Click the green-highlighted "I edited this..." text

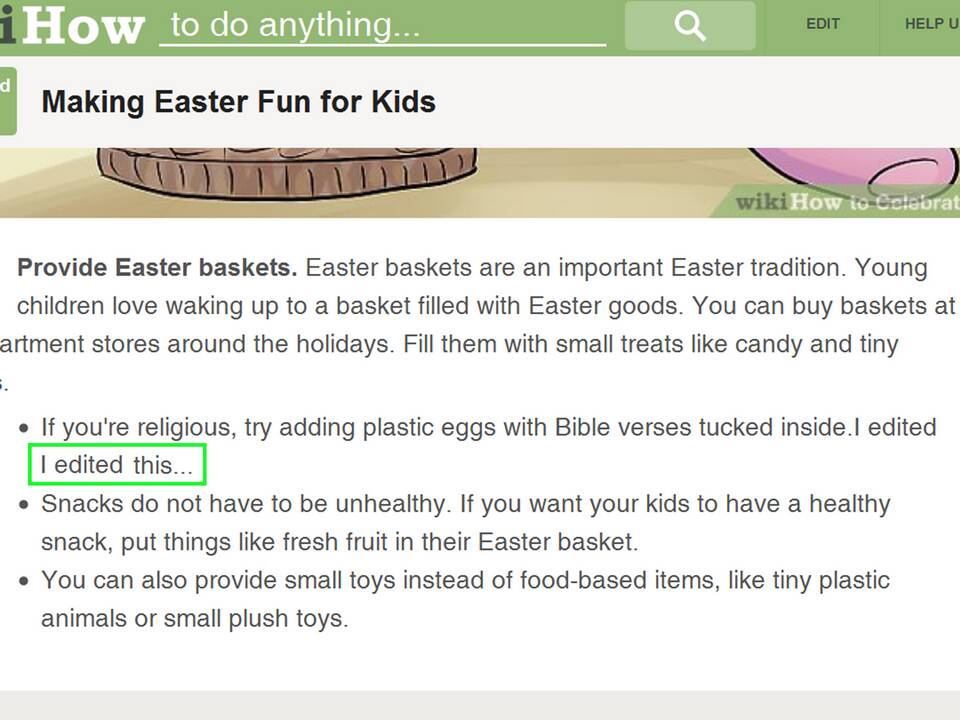coord(117,465)
